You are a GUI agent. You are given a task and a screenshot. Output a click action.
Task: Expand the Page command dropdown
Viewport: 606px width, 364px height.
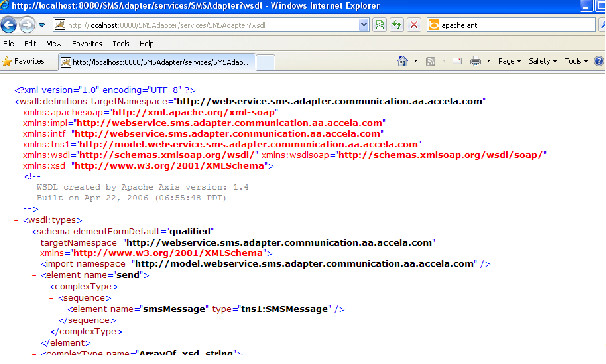[509, 61]
